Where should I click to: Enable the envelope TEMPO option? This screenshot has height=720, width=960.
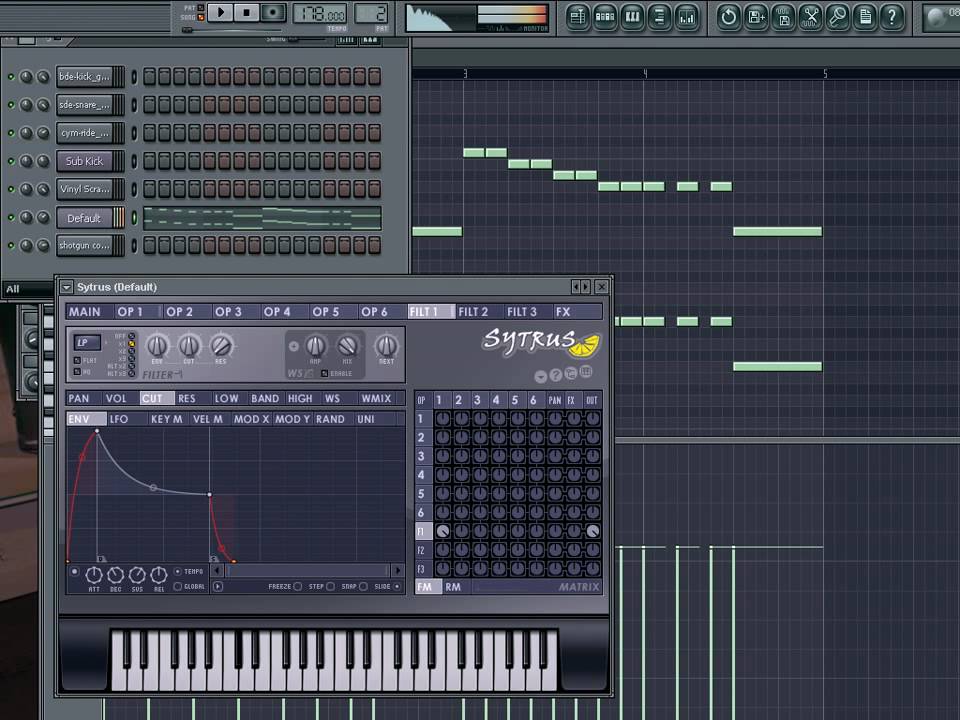coord(178,571)
